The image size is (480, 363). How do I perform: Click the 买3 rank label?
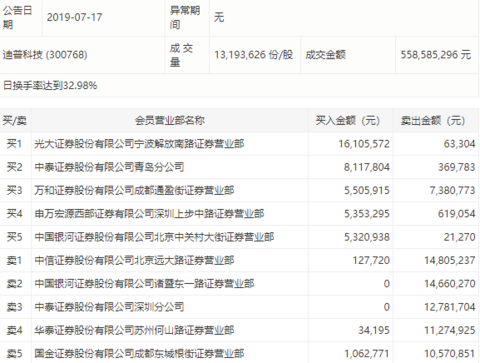(x=14, y=190)
